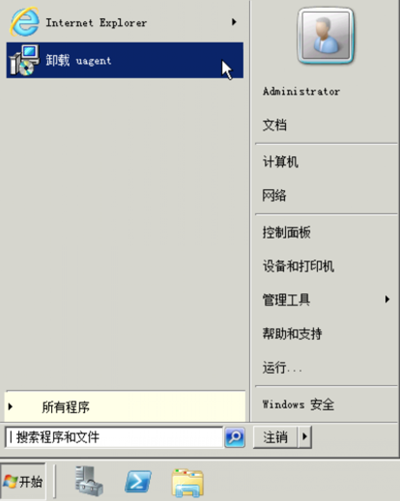This screenshot has width=400, height=501.
Task: Open 网络 from the right pane
Action: tap(274, 195)
